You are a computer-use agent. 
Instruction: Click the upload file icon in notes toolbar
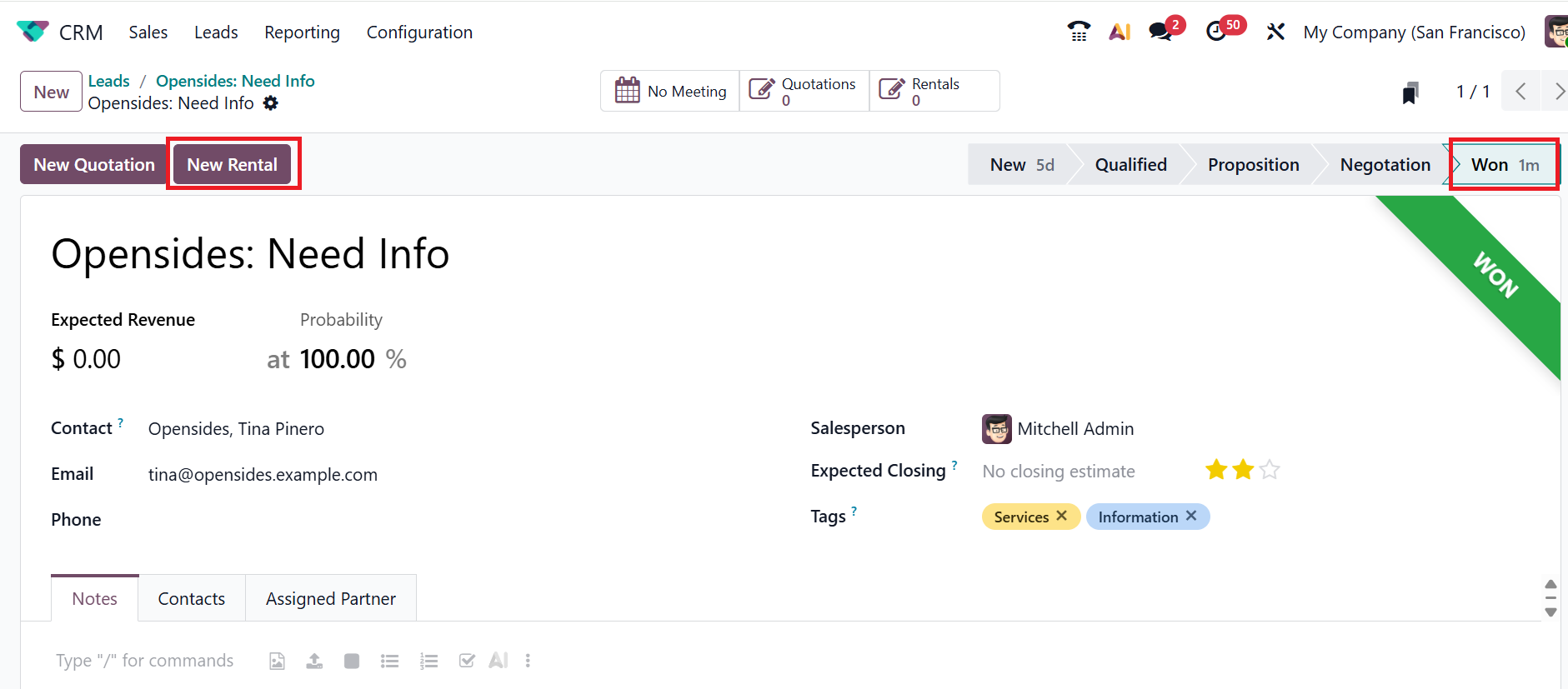tap(314, 661)
